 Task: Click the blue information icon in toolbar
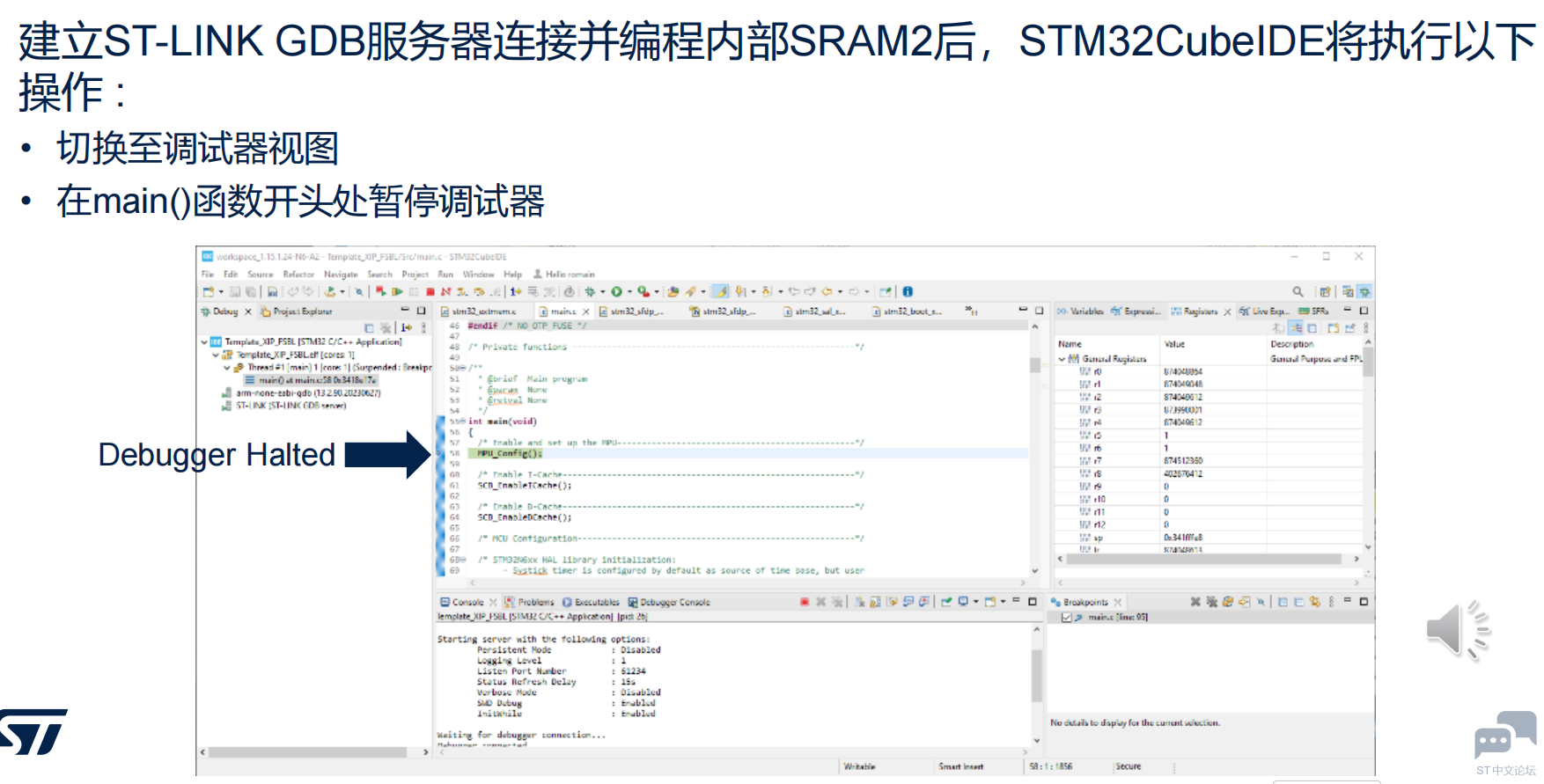pos(908,291)
